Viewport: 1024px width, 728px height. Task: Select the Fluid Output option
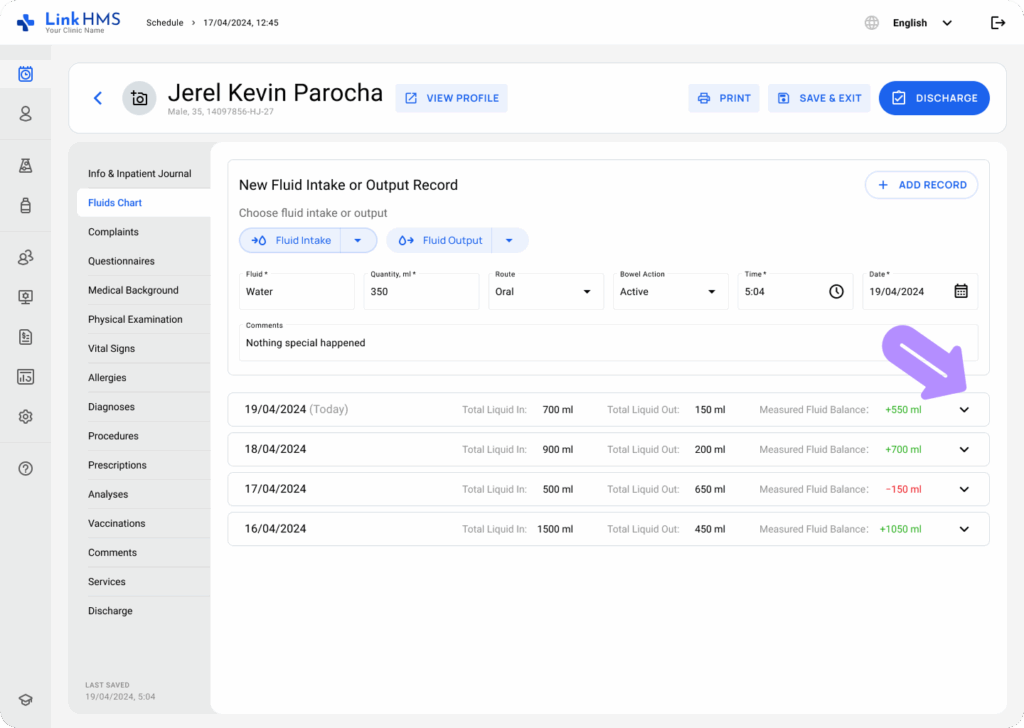coord(442,240)
